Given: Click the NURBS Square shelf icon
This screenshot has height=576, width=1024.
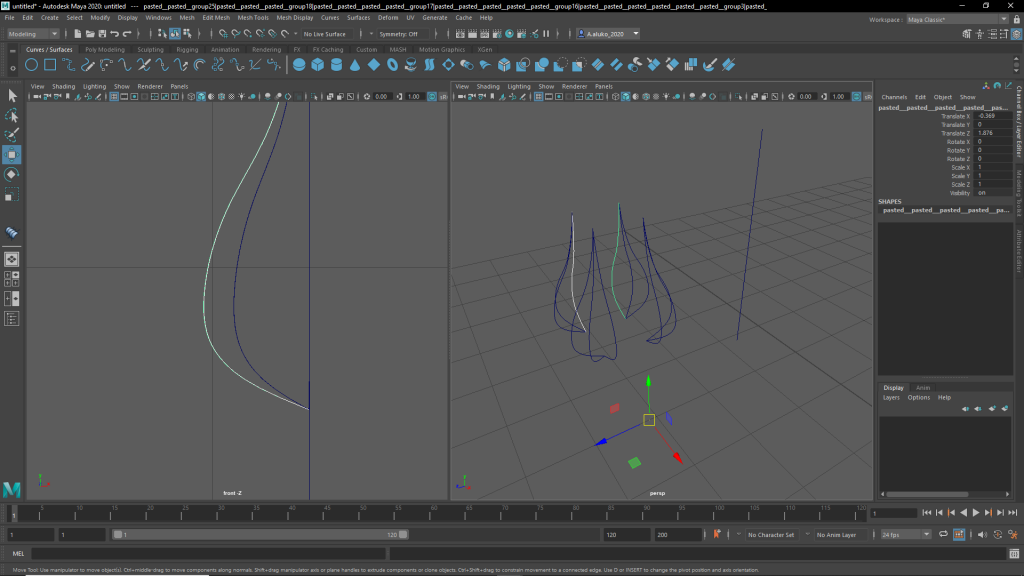Looking at the screenshot, I should [x=50, y=65].
